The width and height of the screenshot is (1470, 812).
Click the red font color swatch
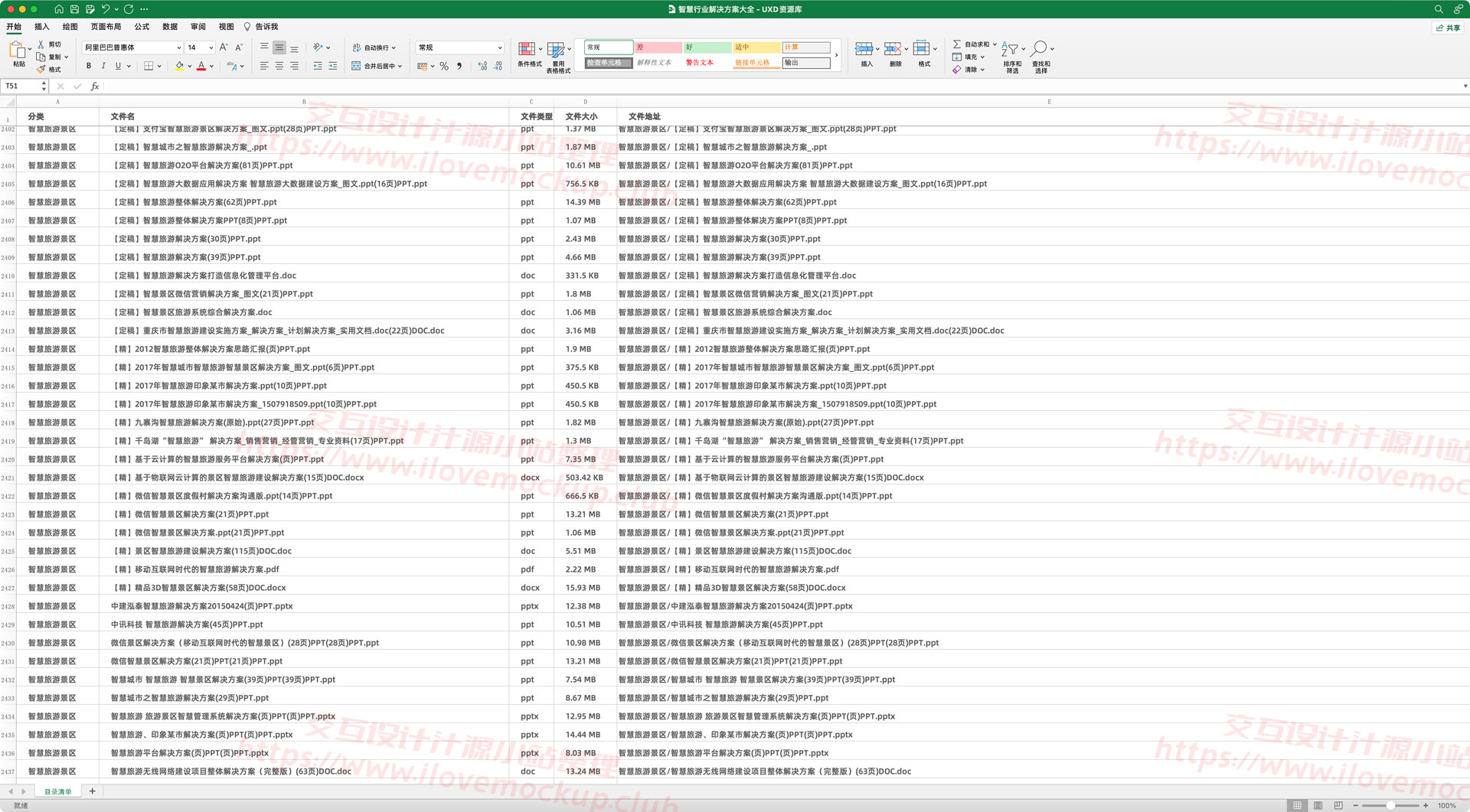click(201, 67)
